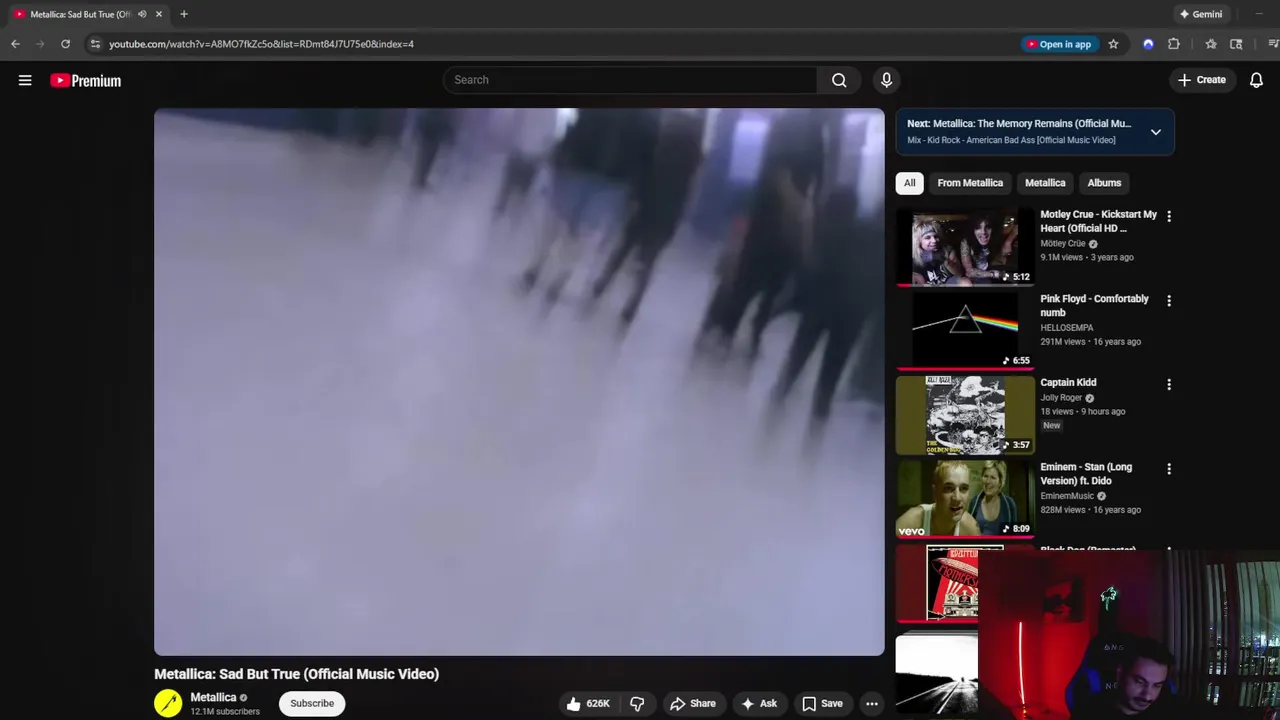
Task: Select the All filter chip
Action: tap(909, 183)
